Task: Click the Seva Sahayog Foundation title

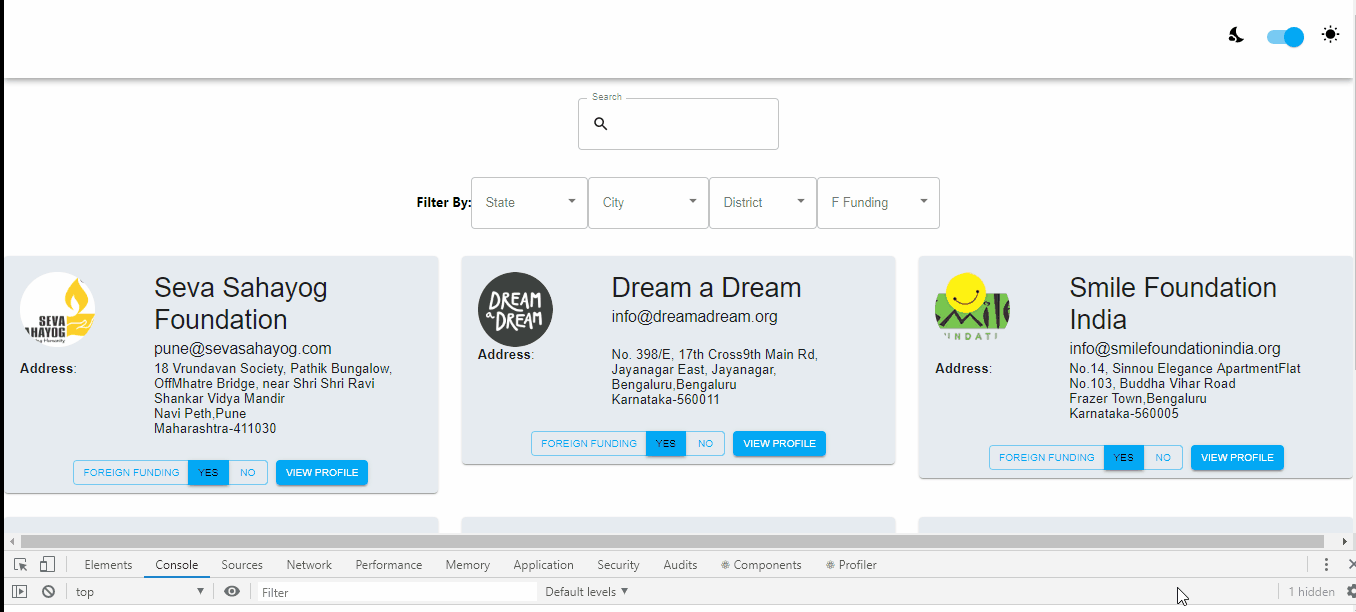Action: [x=241, y=304]
